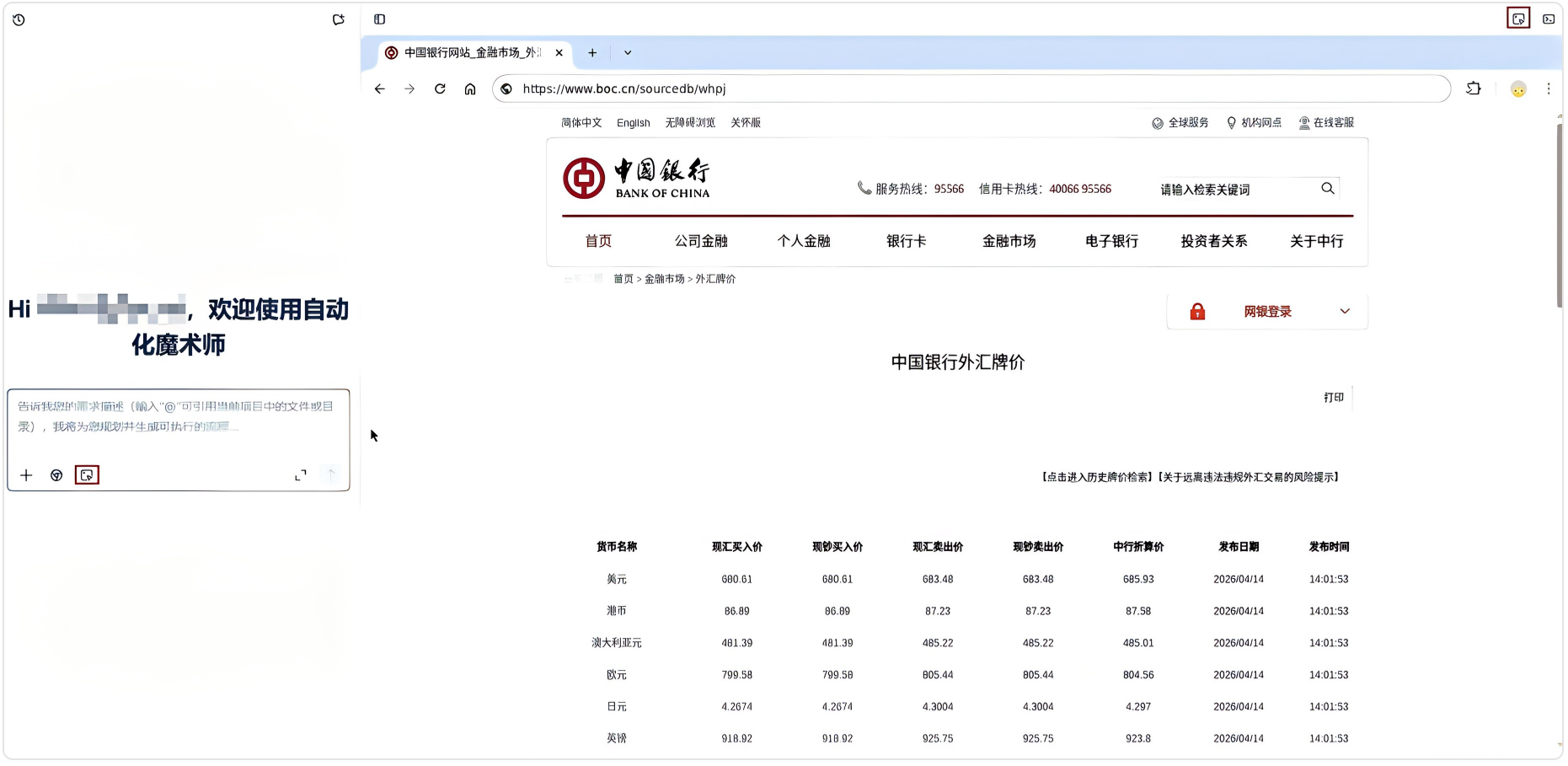This screenshot has width=1568, height=766.
Task: Focus the URL address bar
Action: (x=971, y=88)
